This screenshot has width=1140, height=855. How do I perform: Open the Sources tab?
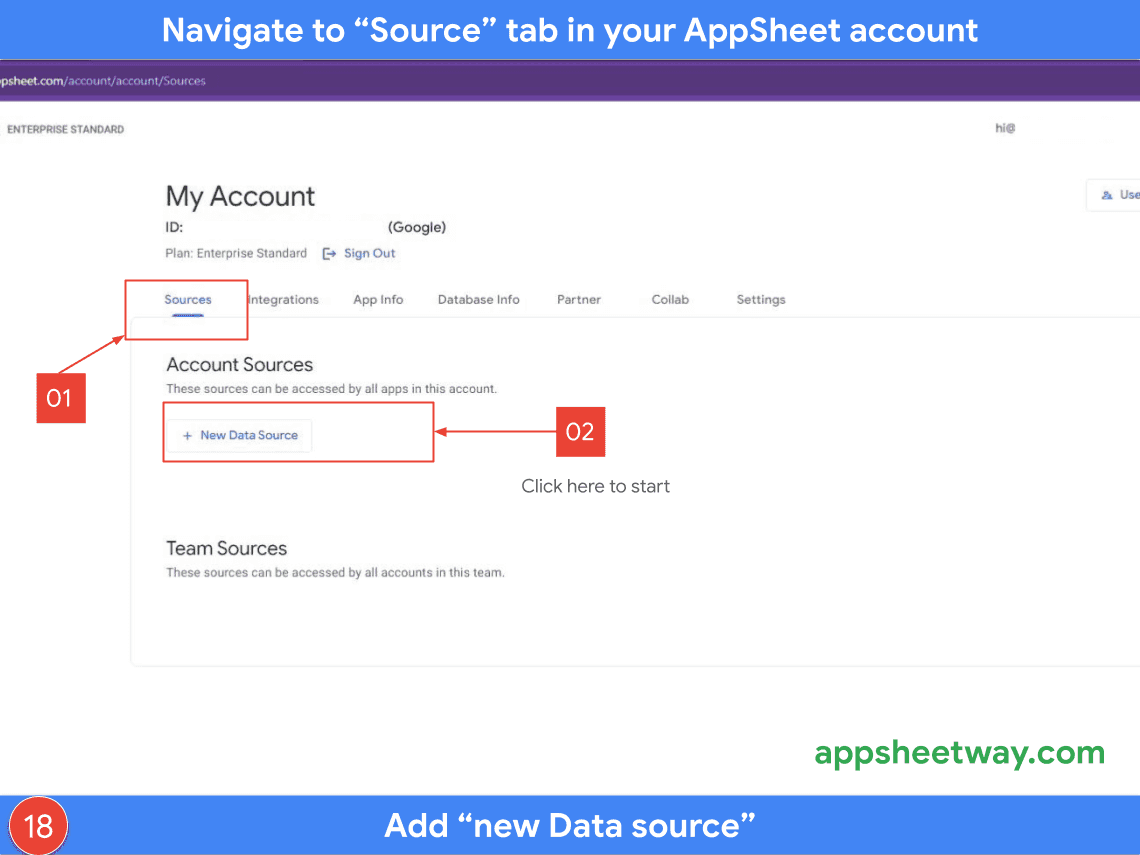188,300
